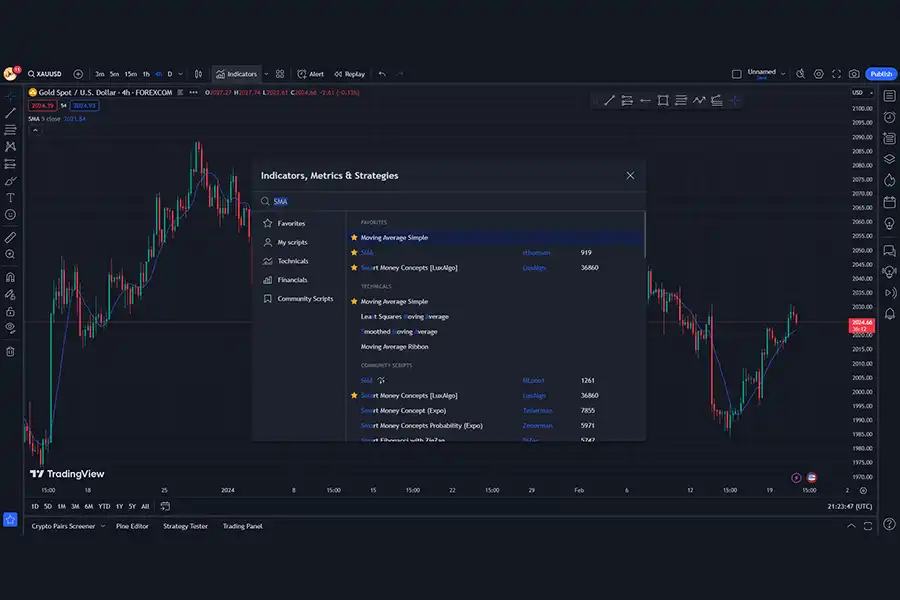This screenshot has height=600, width=900.
Task: Open the Pine Editor tab
Action: pos(132,527)
